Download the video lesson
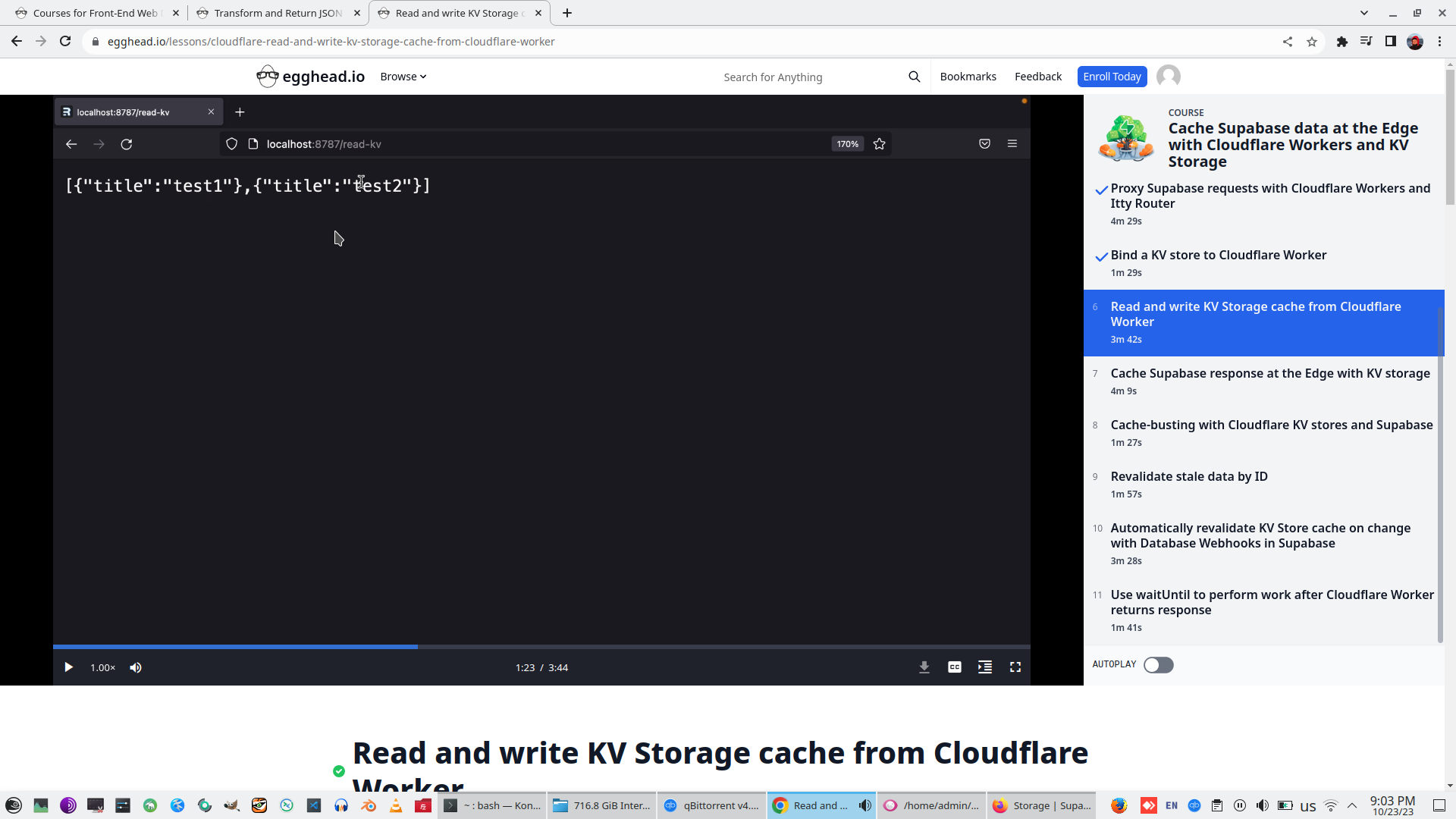Image resolution: width=1456 pixels, height=819 pixels. (924, 667)
